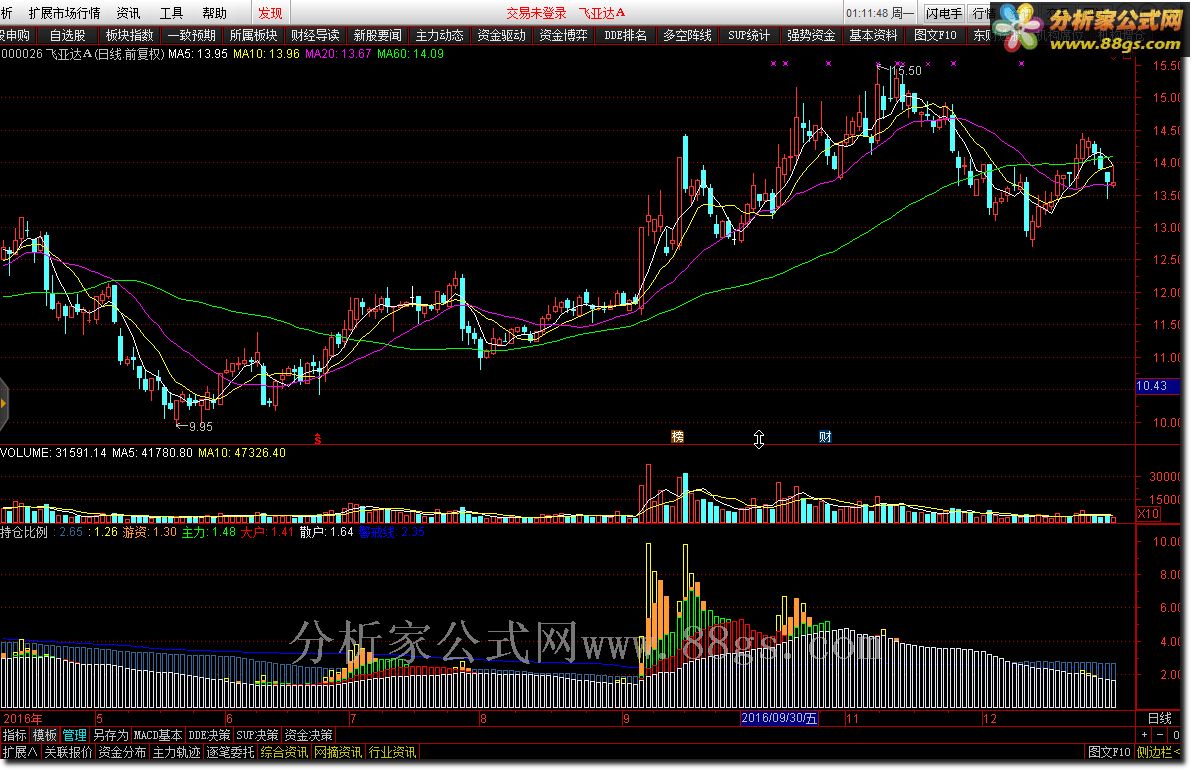The width and height of the screenshot is (1192, 770).
Task: Select the 主力动态 toolbar button
Action: coord(439,35)
